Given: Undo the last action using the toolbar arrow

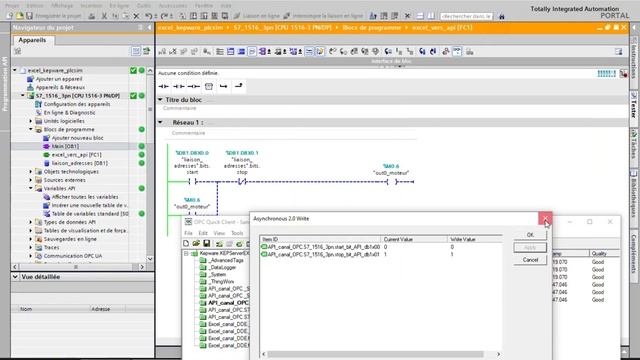Looking at the screenshot, I should (149, 16).
